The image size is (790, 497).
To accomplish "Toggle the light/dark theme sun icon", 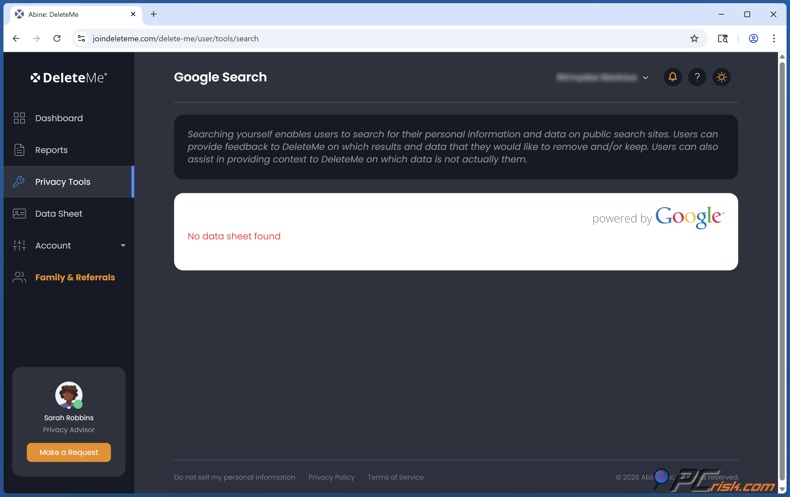I will pos(721,77).
